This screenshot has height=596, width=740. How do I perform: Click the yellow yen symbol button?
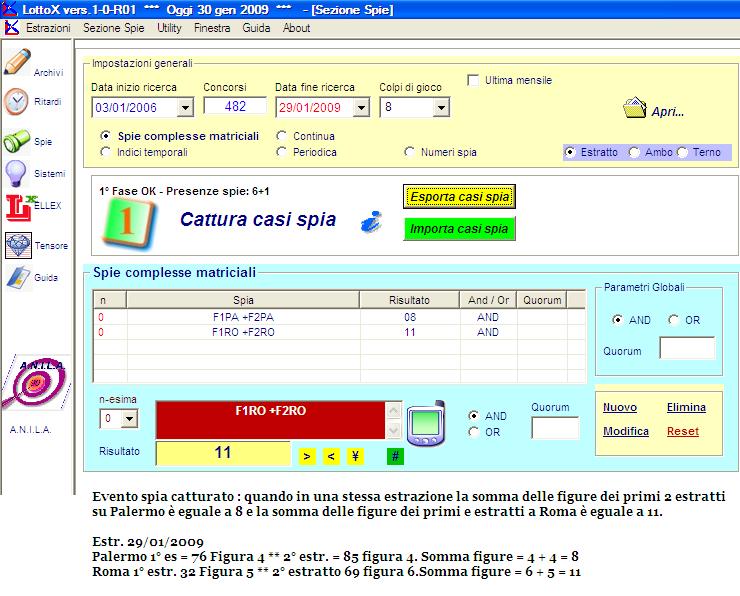click(355, 456)
